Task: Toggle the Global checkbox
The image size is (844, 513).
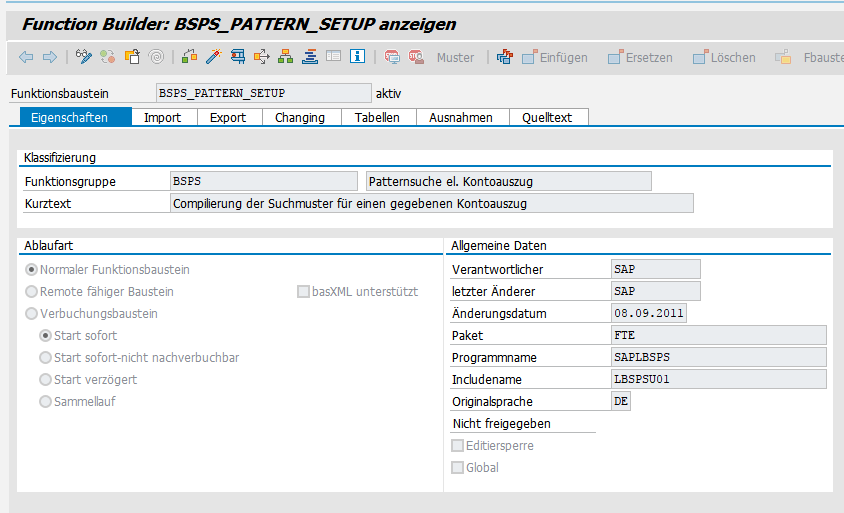Action: (458, 468)
